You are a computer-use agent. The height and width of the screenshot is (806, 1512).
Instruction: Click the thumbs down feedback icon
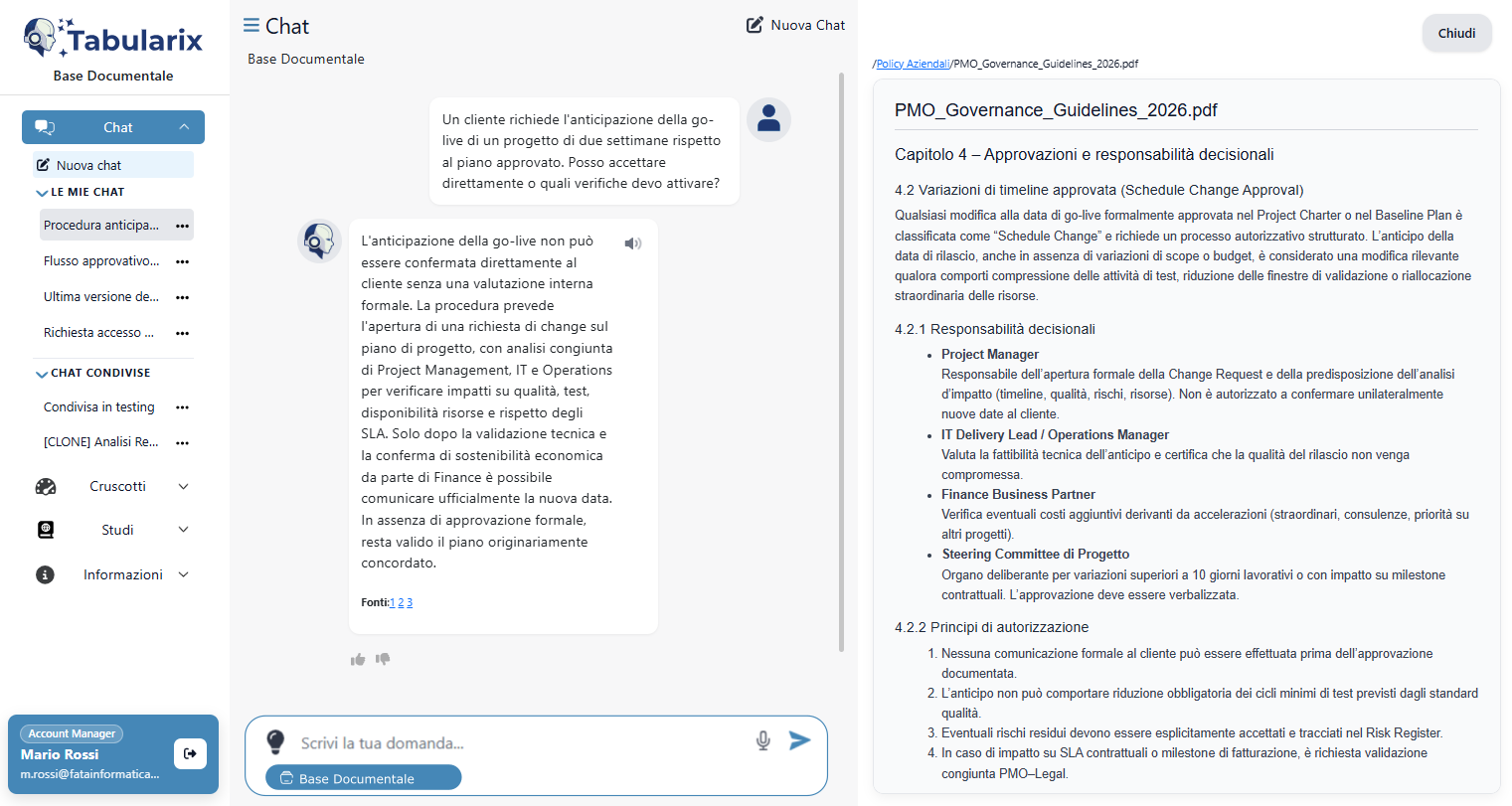click(x=383, y=659)
